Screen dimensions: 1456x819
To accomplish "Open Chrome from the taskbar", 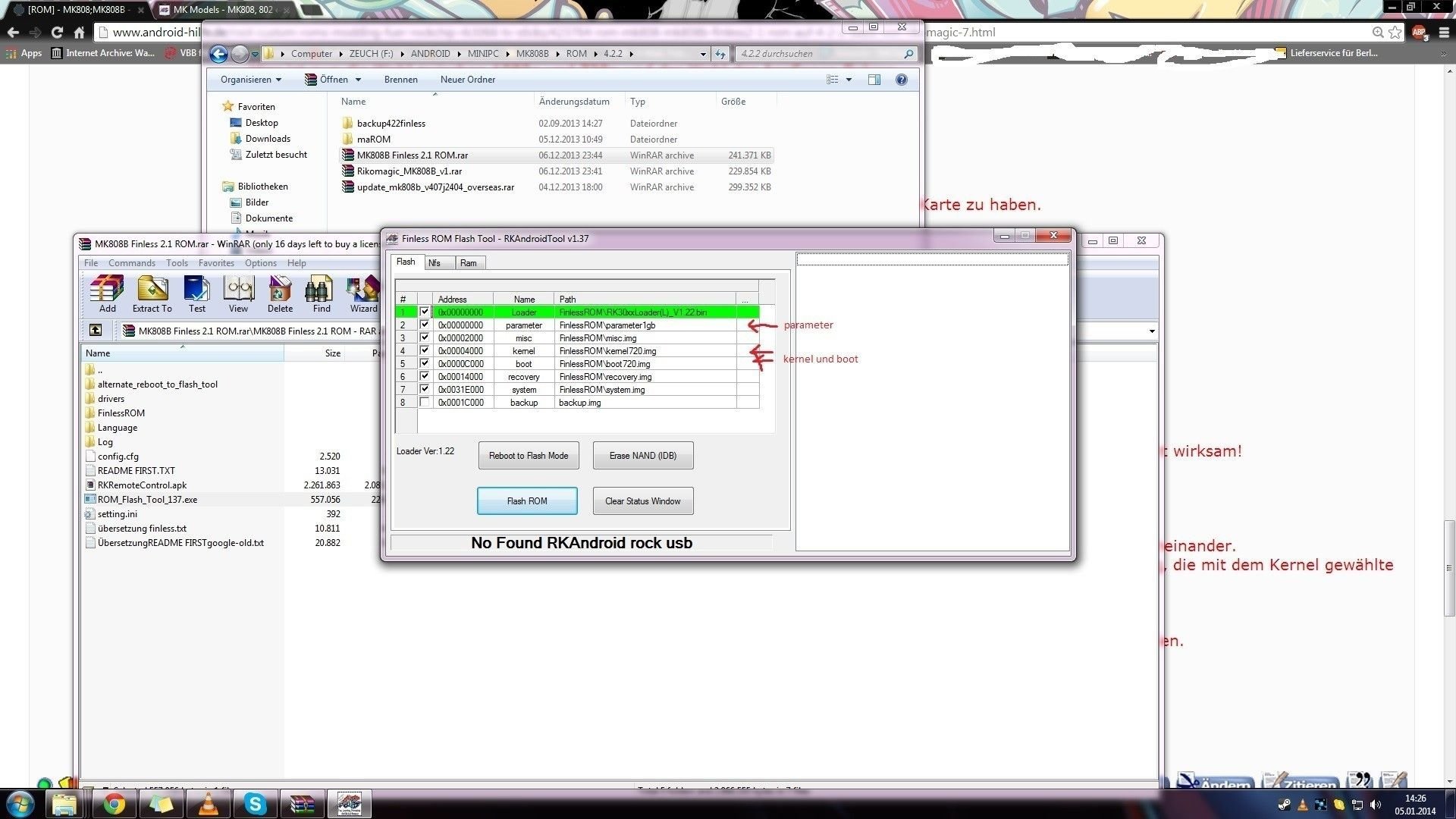I will 114,804.
